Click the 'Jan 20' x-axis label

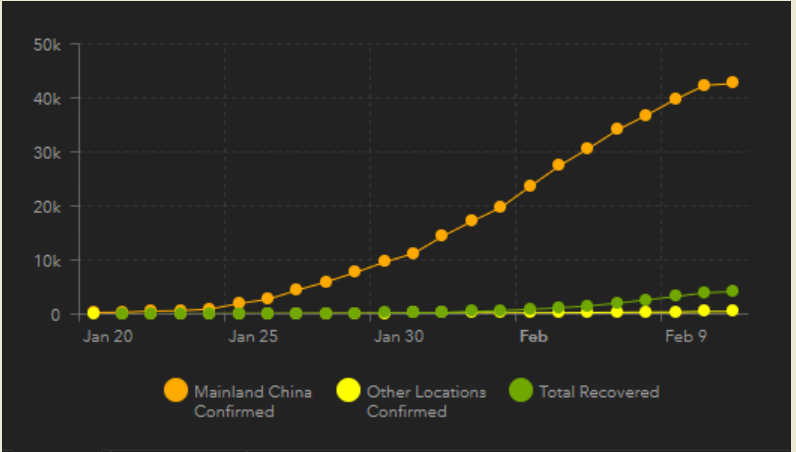pos(108,337)
